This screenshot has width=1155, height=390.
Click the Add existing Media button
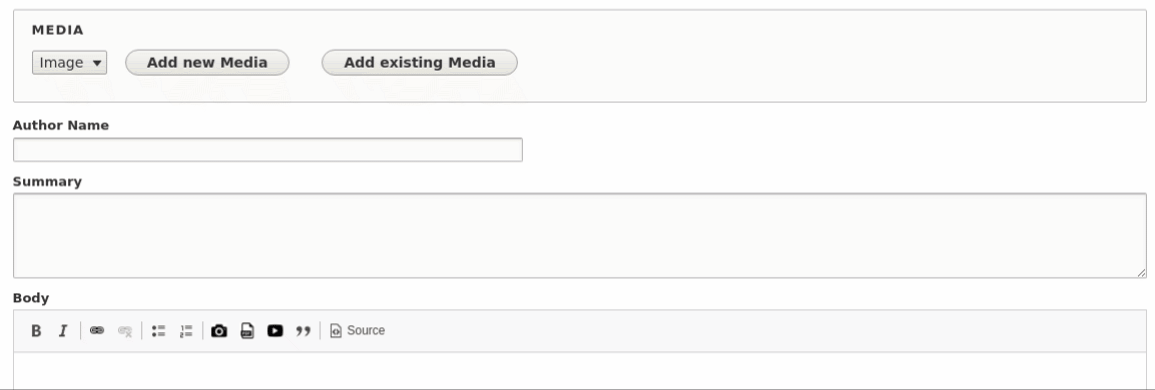pos(420,63)
